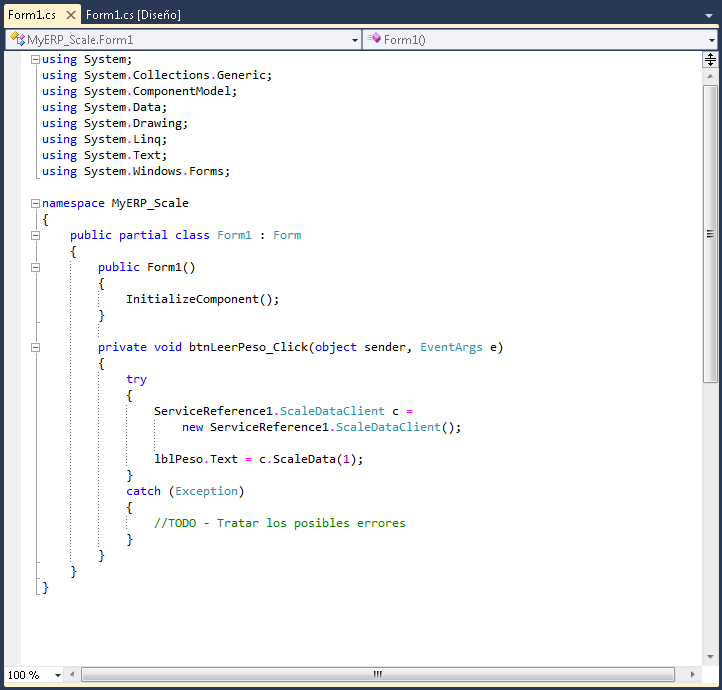Click the btnLeerPeso_Click method name
Image resolution: width=722 pixels, height=690 pixels.
(x=248, y=347)
